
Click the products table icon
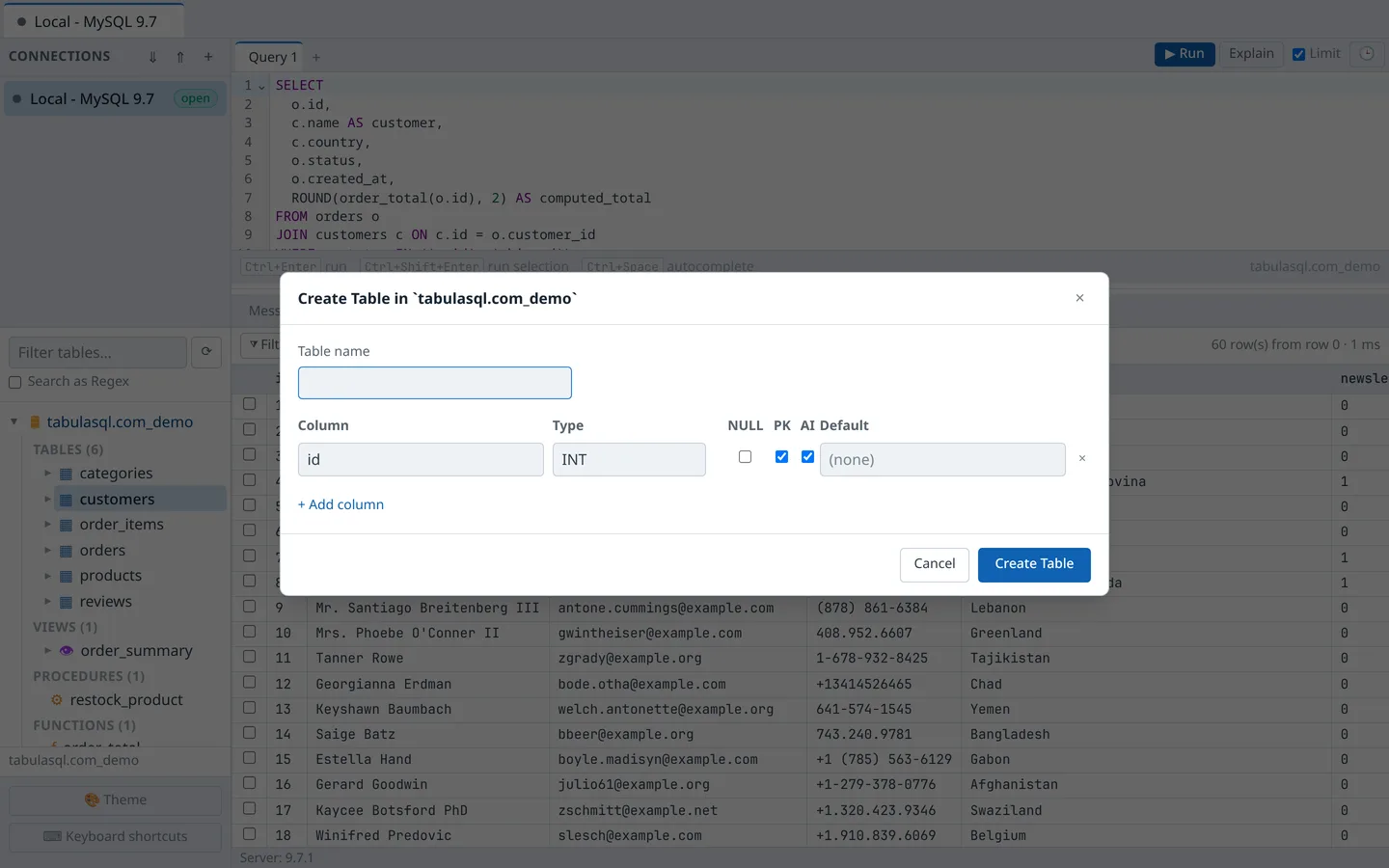(66, 576)
